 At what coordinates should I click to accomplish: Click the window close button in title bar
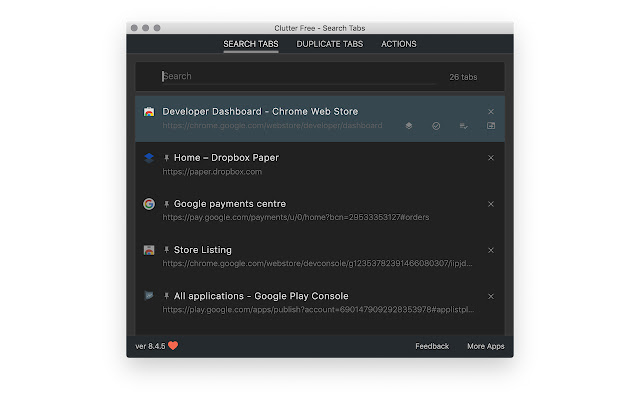click(134, 28)
